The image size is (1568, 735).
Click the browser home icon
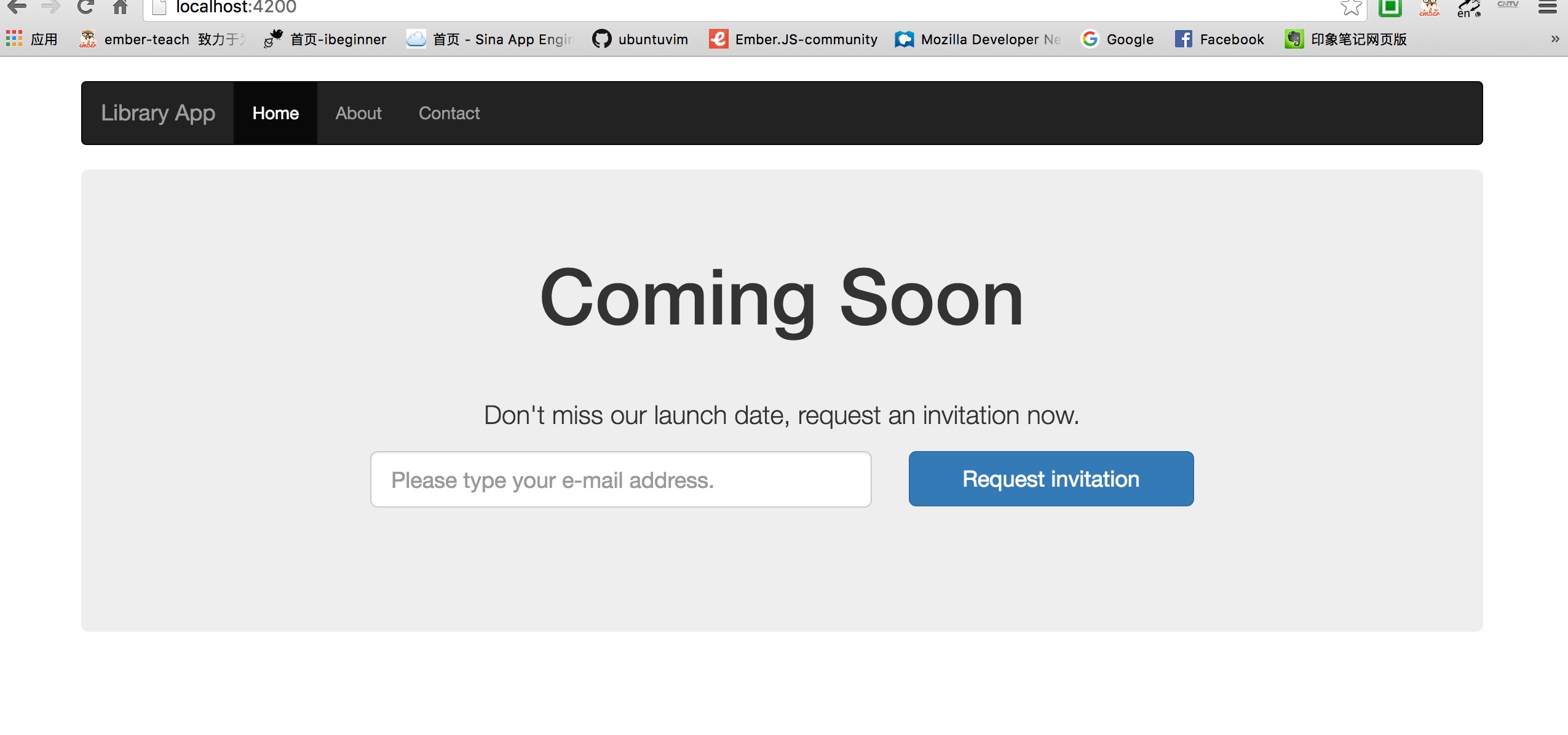pyautogui.click(x=120, y=7)
